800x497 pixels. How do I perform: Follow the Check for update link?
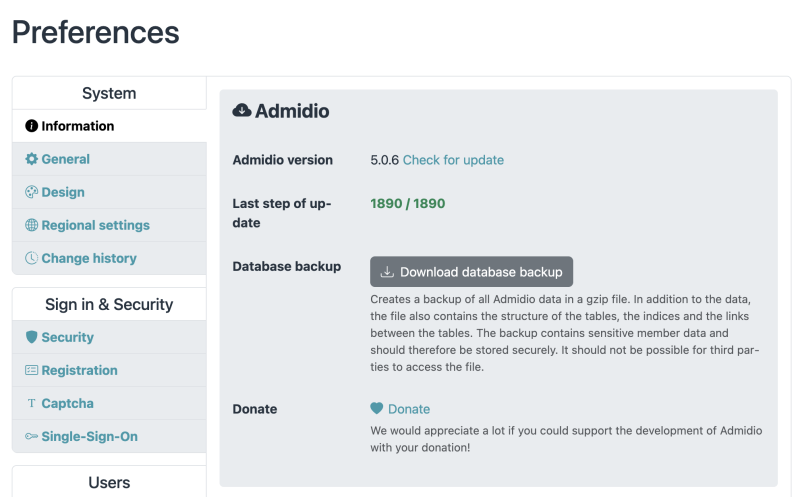[453, 160]
